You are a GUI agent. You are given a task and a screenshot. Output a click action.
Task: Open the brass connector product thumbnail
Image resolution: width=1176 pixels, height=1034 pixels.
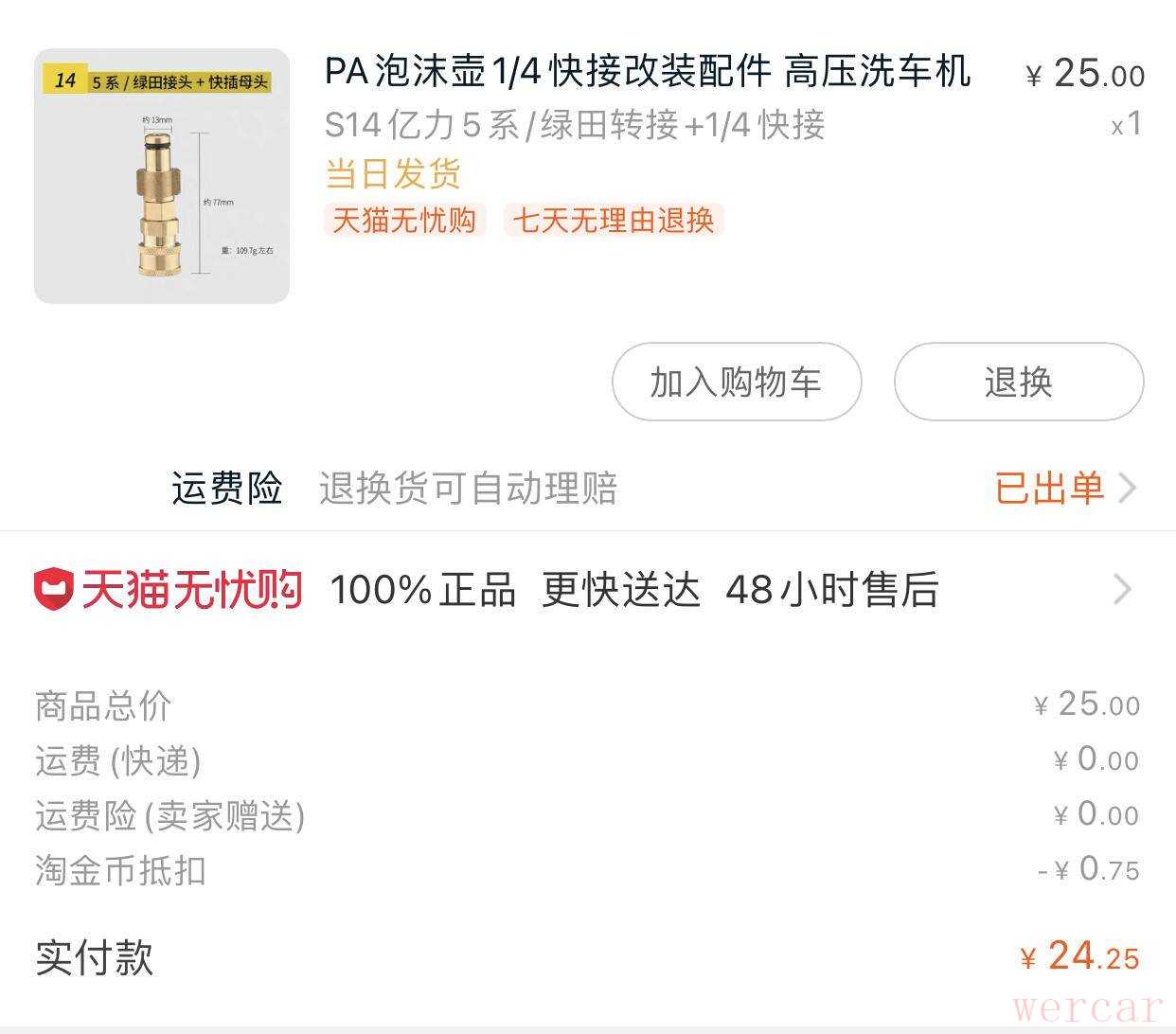tap(162, 176)
